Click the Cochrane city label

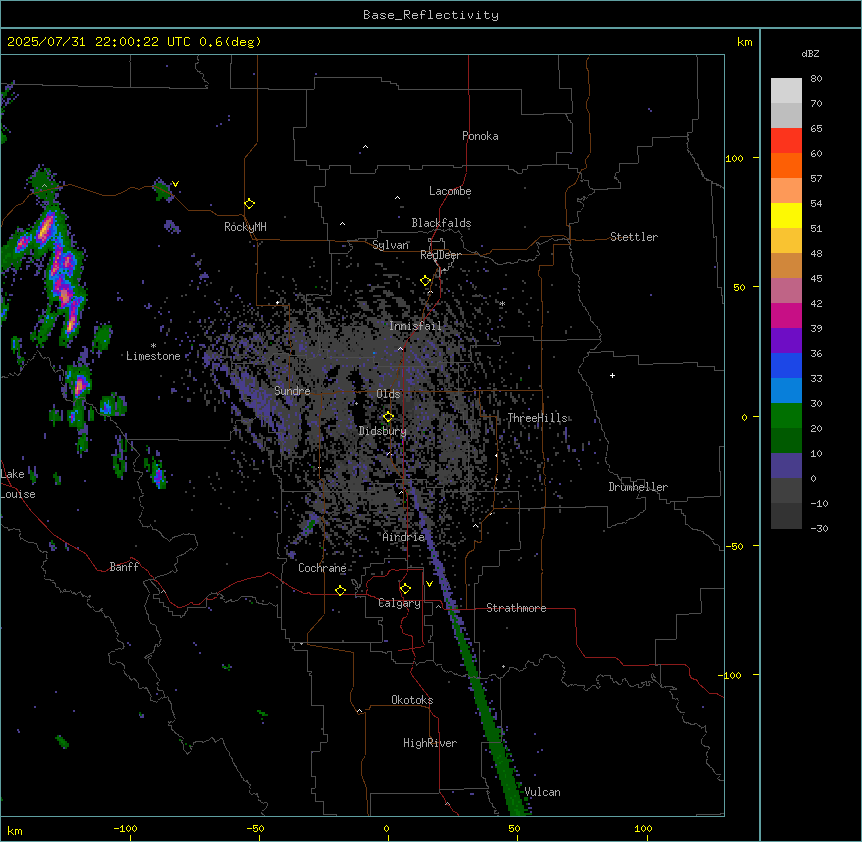pyautogui.click(x=322, y=568)
